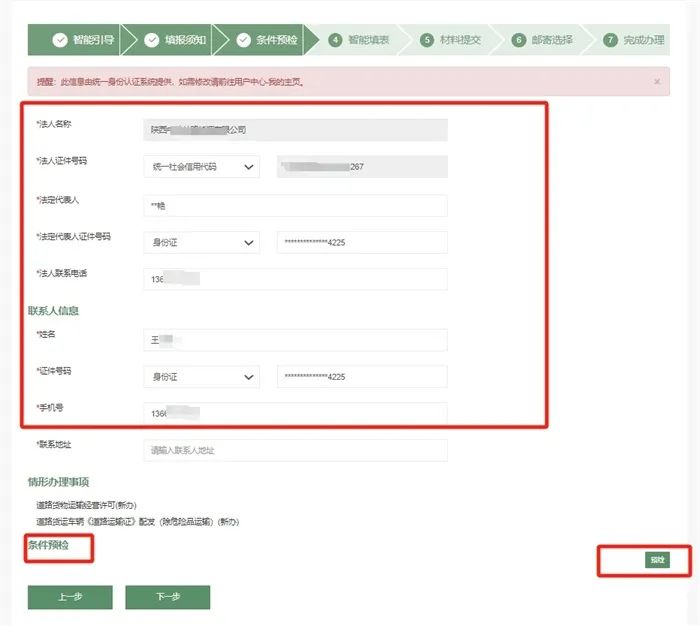Image resolution: width=700 pixels, height=626 pixels.
Task: Click the number 7 circle for 完成办理
Action: [610, 40]
